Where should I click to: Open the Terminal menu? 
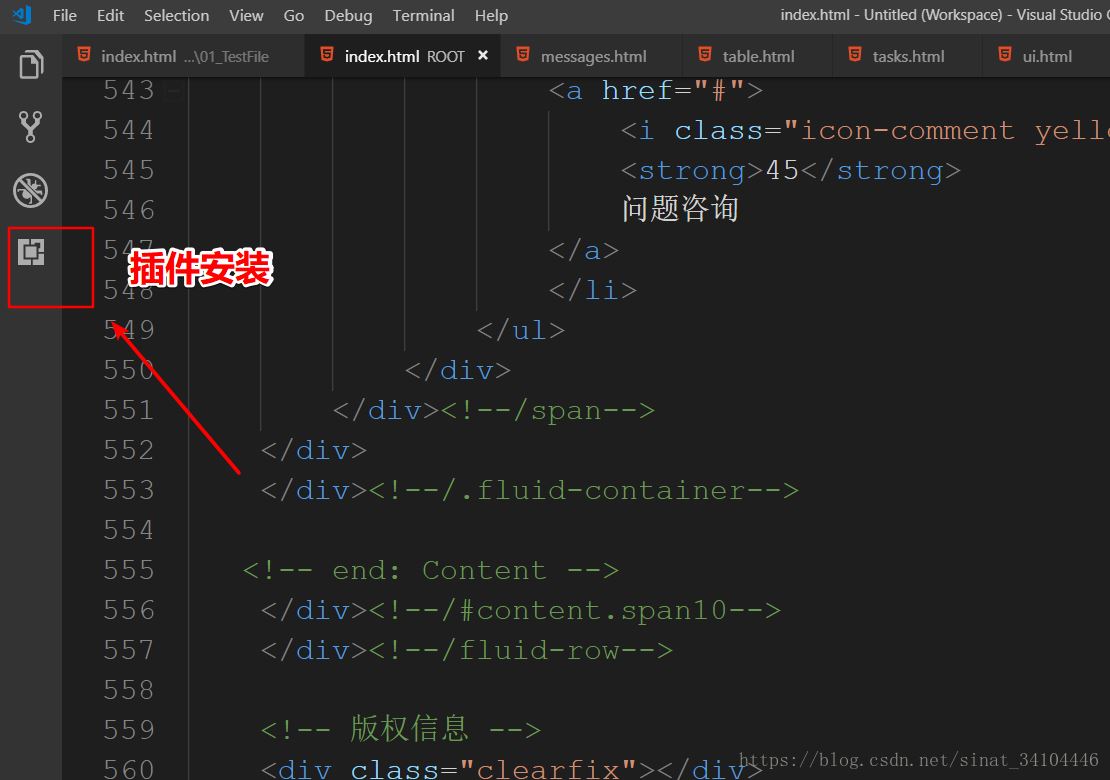(x=423, y=15)
